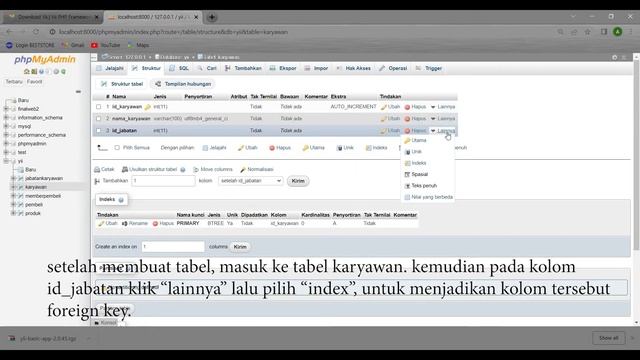The width and height of the screenshot is (640, 360).
Task: Expand the finalweb2 database node
Action: 6,109
